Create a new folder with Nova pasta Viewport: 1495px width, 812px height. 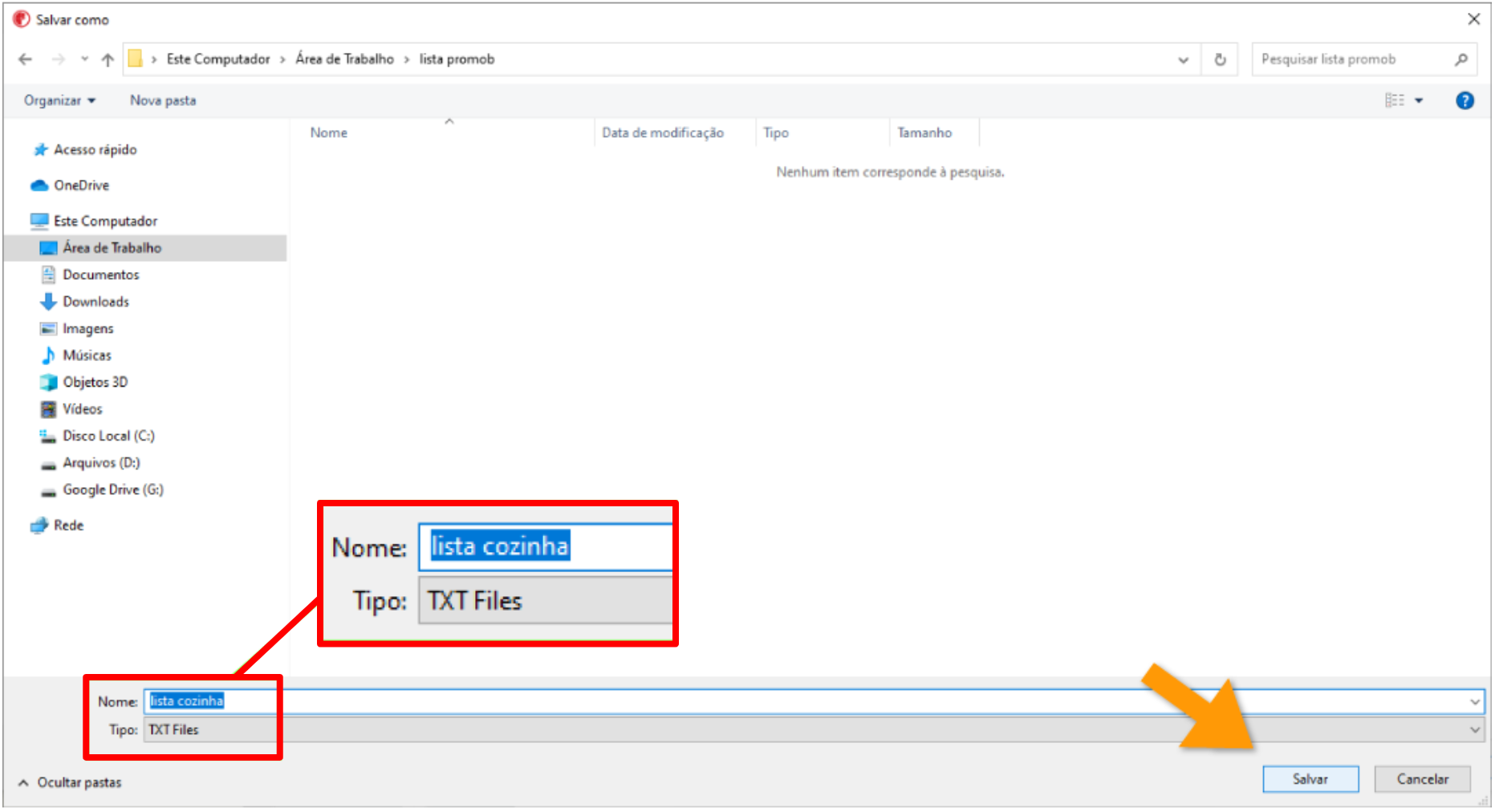click(x=163, y=100)
